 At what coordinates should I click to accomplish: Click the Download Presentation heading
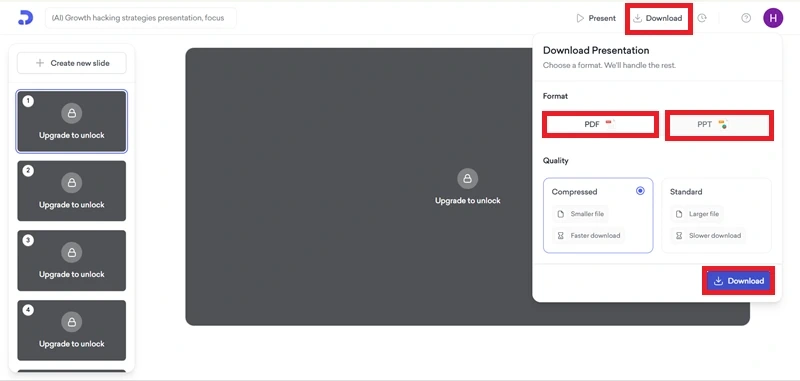(596, 50)
